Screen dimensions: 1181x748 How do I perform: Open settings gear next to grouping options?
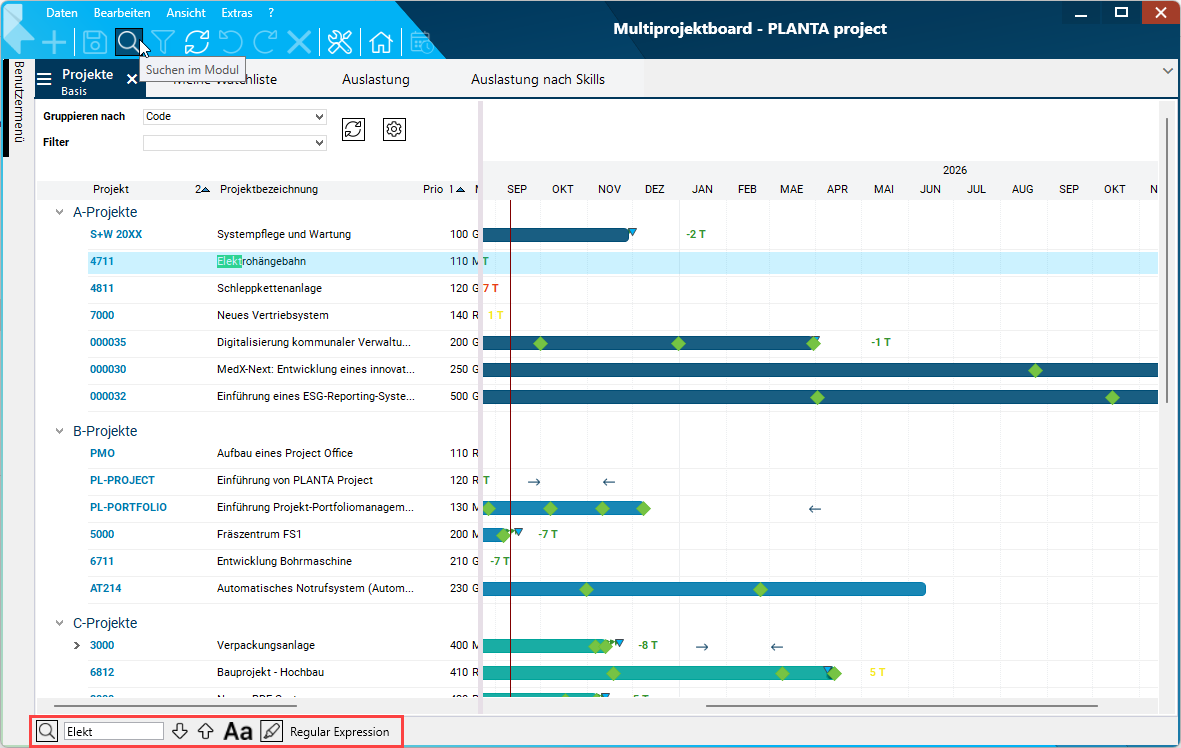pos(394,129)
